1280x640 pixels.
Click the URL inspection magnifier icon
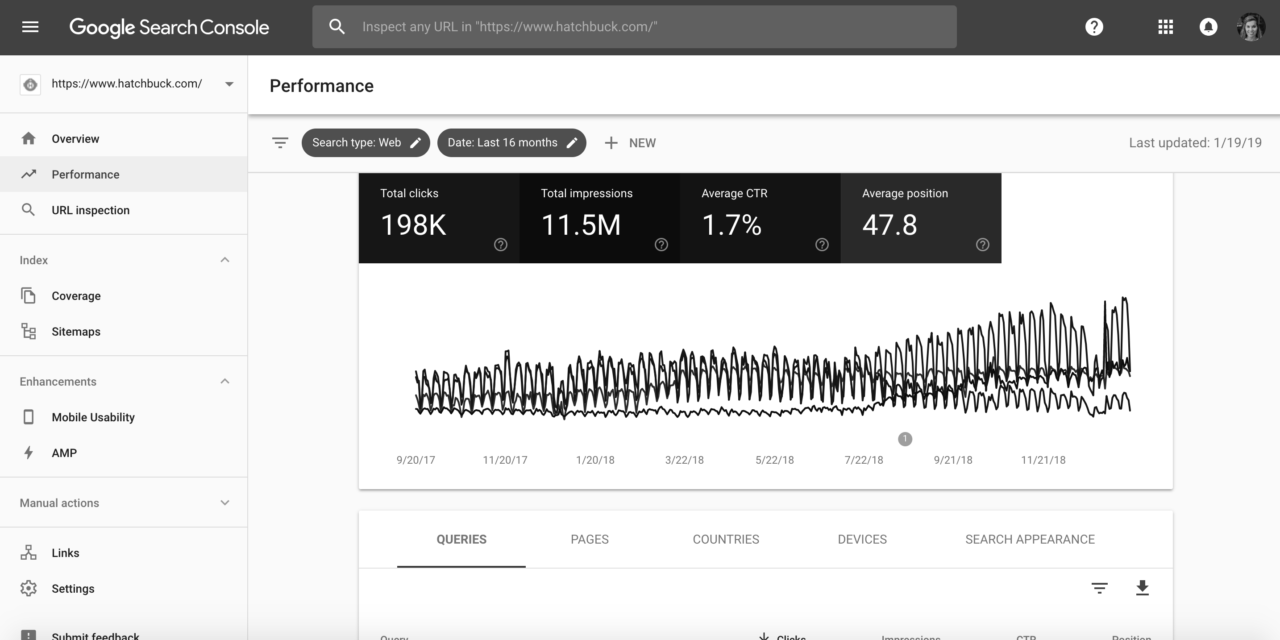[28, 210]
